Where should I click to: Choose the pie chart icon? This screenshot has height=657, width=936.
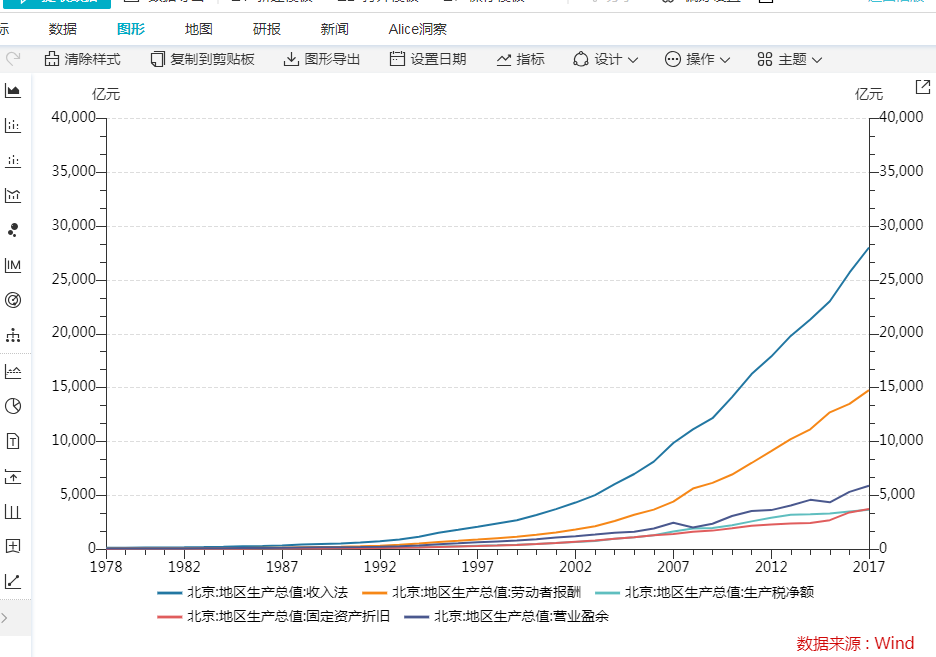pyautogui.click(x=13, y=406)
